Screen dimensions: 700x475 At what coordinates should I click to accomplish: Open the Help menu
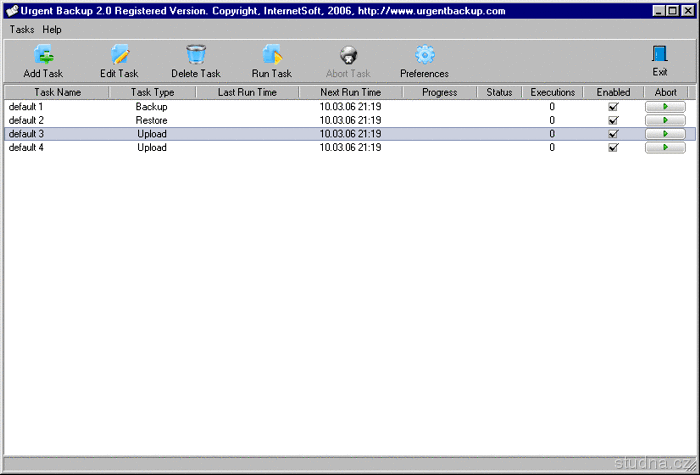click(52, 30)
